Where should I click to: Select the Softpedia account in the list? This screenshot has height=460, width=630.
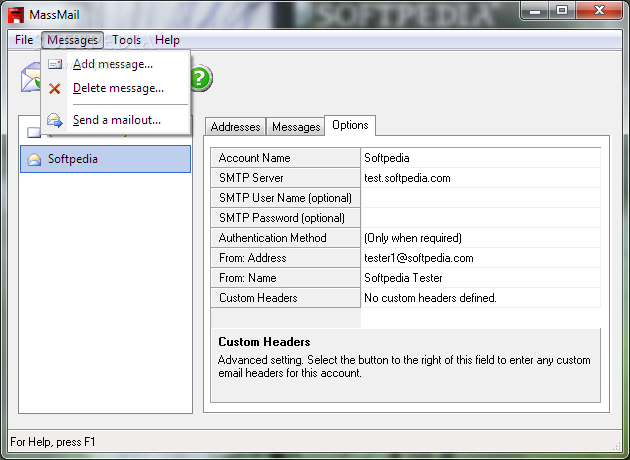105,159
